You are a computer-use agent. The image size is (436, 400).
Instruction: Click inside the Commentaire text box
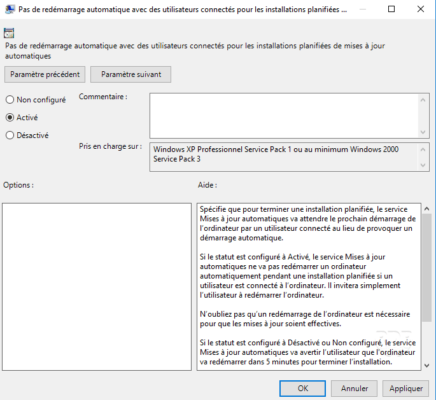coord(284,116)
